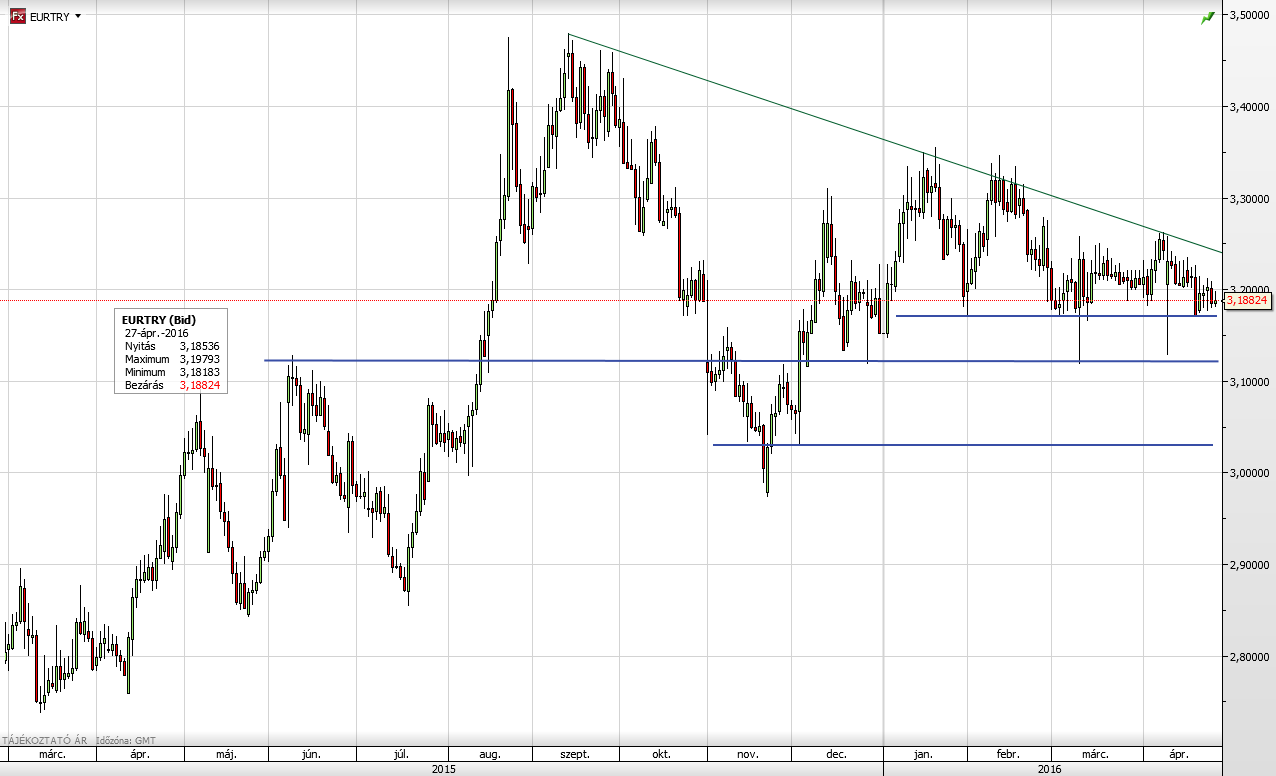Click the Időzóna: GMT timezone text

[126, 740]
